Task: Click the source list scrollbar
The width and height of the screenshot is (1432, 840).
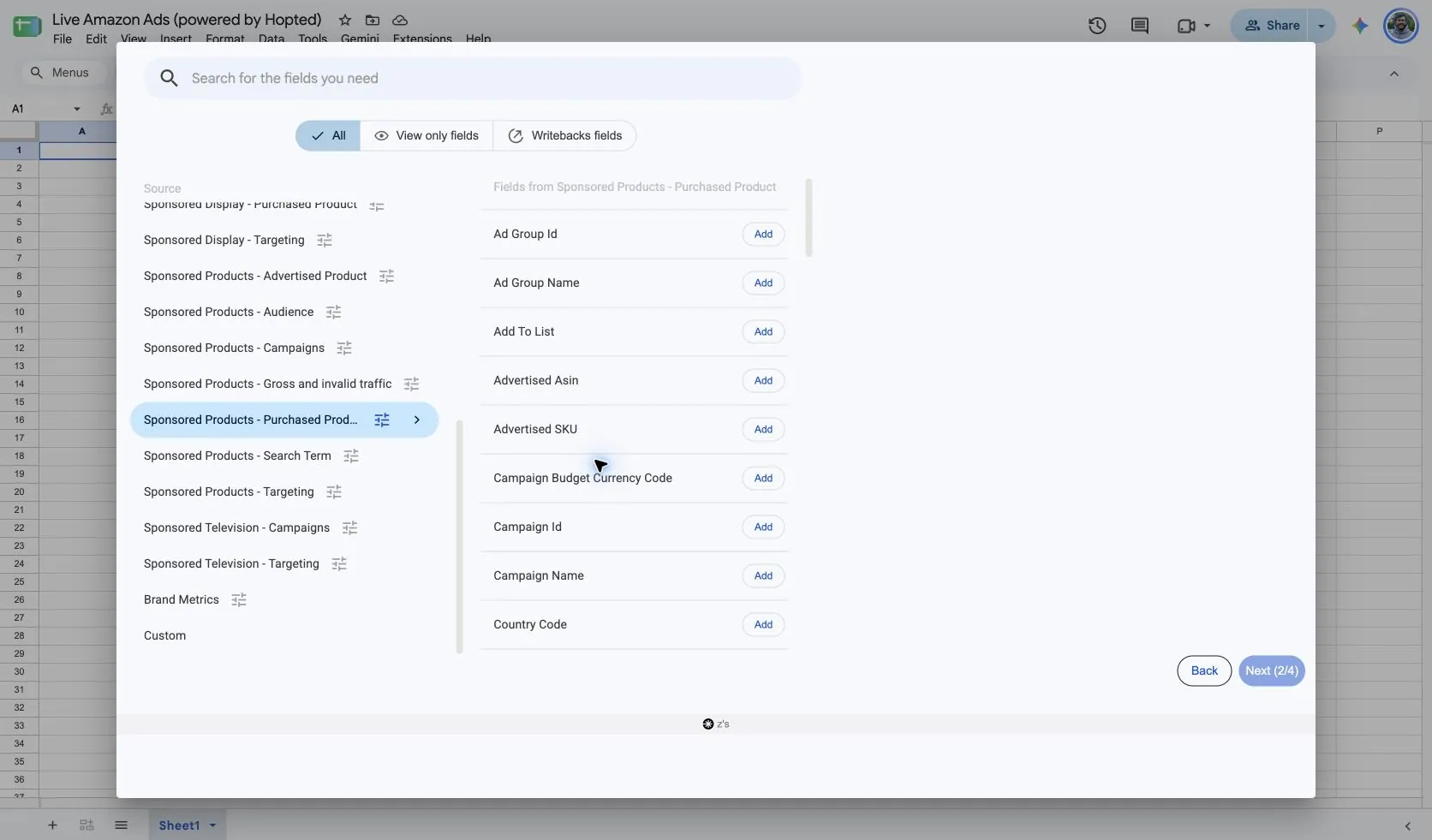Action: pyautogui.click(x=460, y=537)
